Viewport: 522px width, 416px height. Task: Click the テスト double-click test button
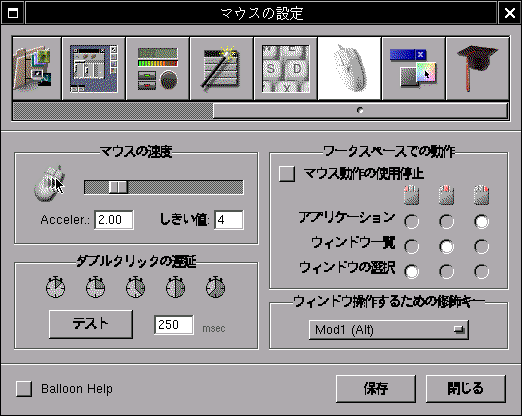coord(91,324)
